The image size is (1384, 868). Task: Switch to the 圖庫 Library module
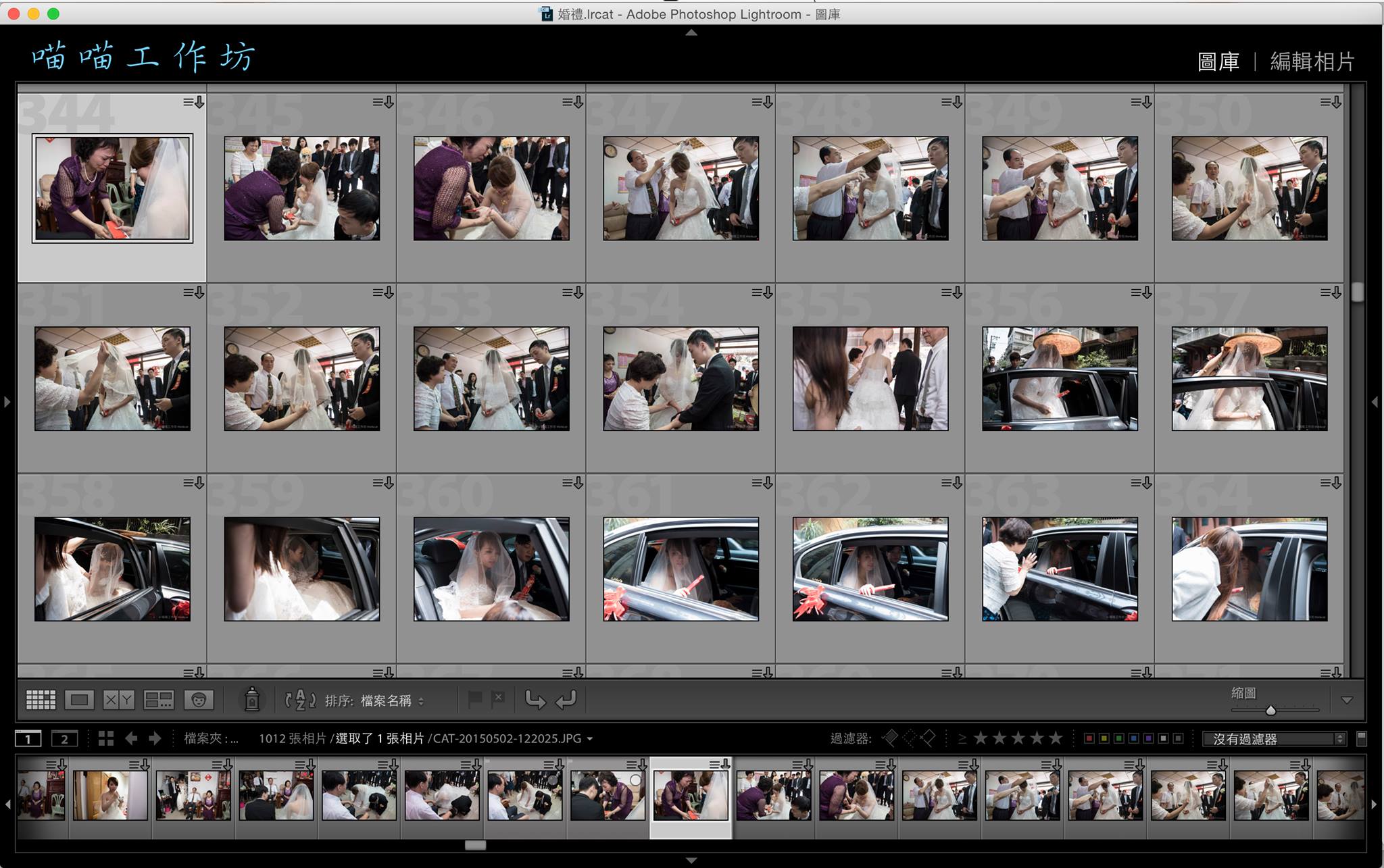click(1218, 61)
